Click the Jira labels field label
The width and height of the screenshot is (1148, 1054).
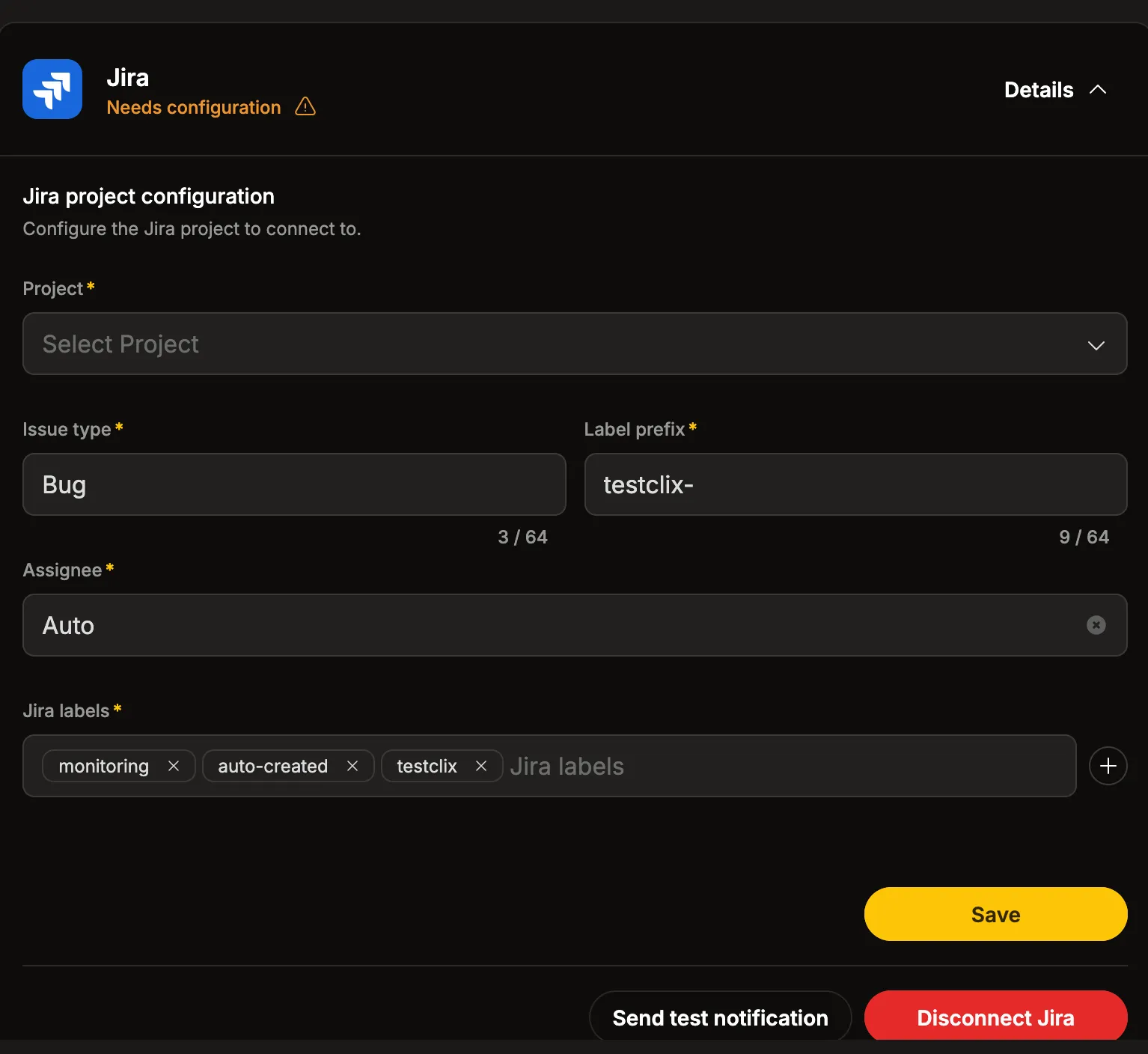pyautogui.click(x=66, y=710)
